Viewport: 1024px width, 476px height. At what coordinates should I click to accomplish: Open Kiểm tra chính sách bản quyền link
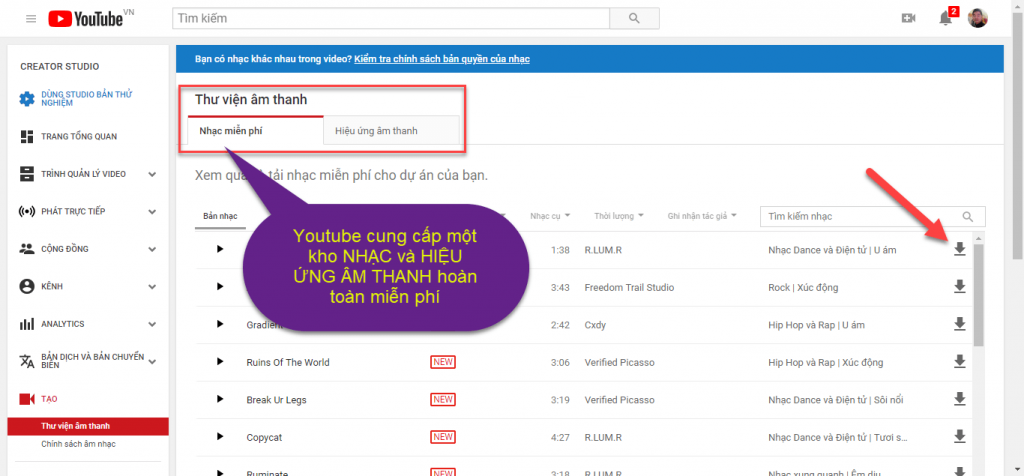tap(441, 59)
